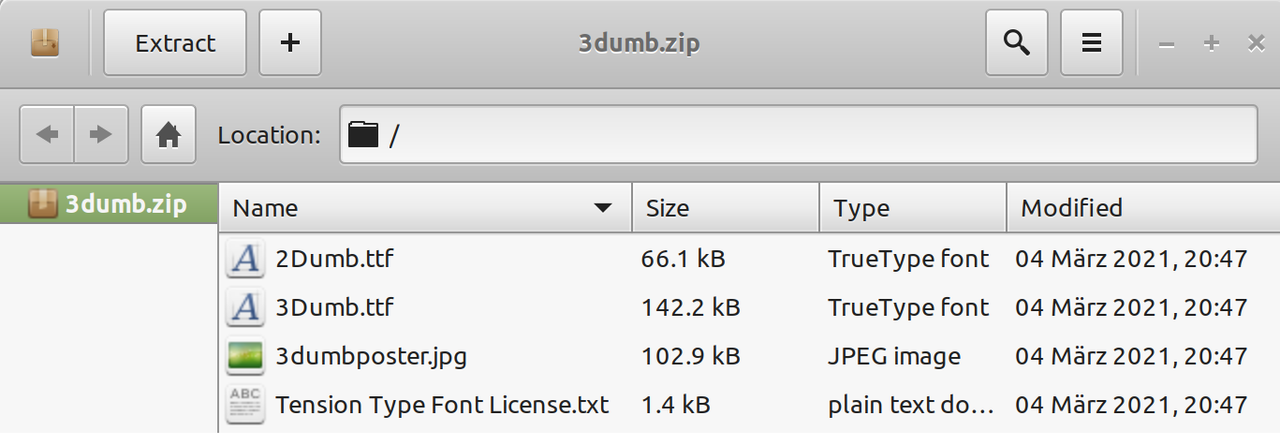Click TrueType font type of 2Dumb.ttf

908,260
